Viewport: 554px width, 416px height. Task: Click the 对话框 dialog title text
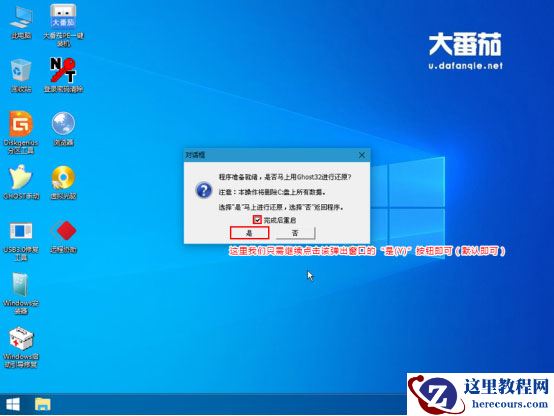point(195,155)
